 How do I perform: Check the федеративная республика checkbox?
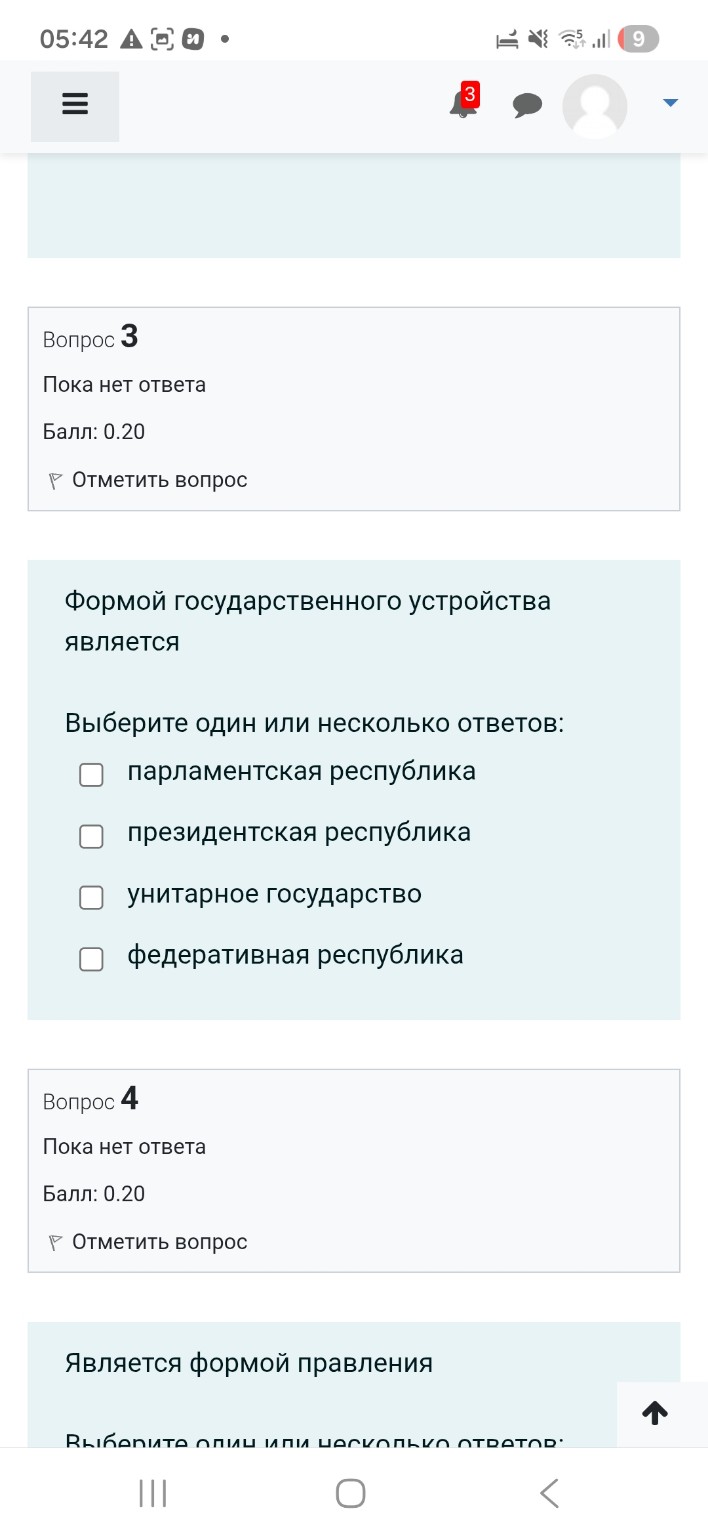[91, 958]
